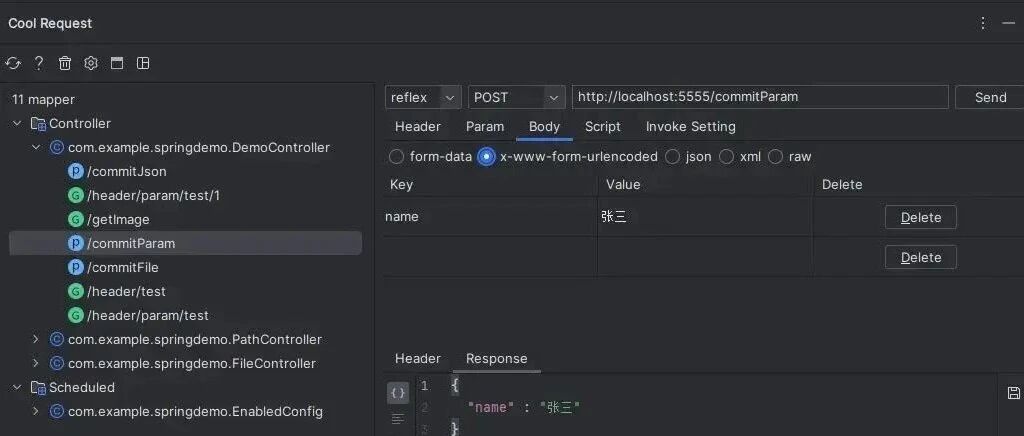Click the URL input field
The height and width of the screenshot is (436, 1024).
click(x=760, y=97)
